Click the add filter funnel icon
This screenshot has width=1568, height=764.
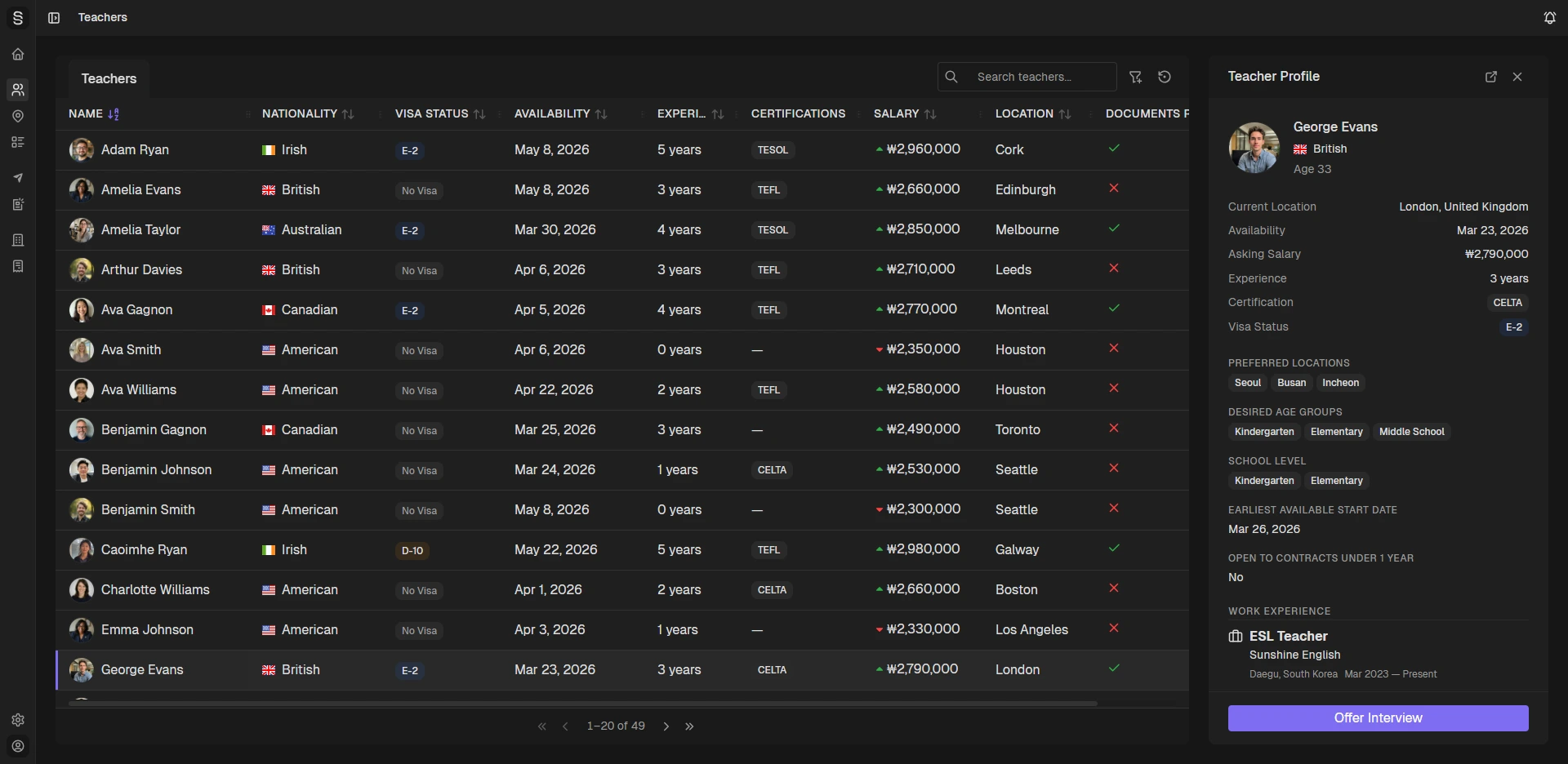click(x=1135, y=77)
